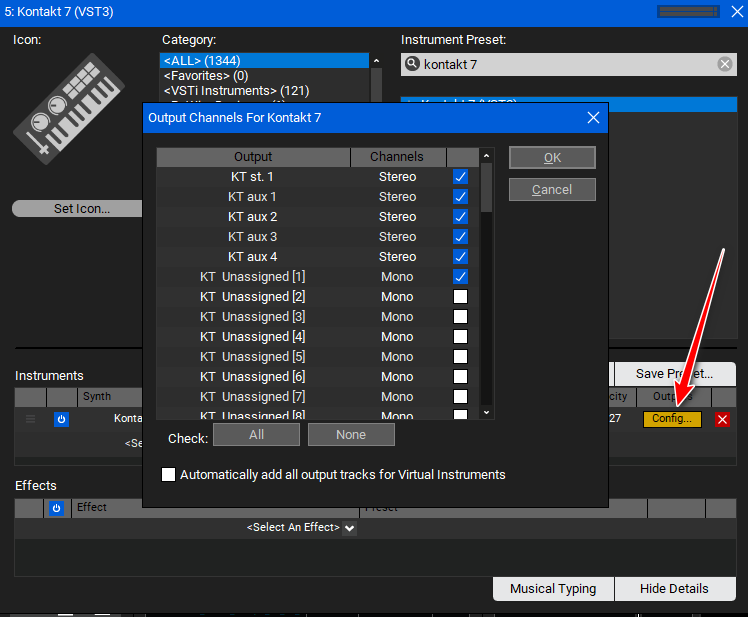
Task: Check KT Unassigned [3] output
Action: coord(460,317)
